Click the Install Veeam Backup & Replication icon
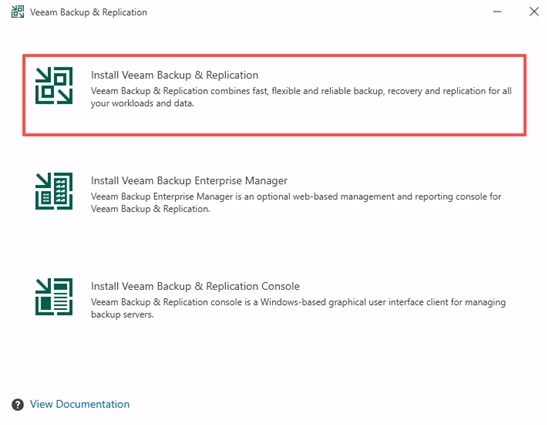The image size is (547, 425). (x=54, y=85)
